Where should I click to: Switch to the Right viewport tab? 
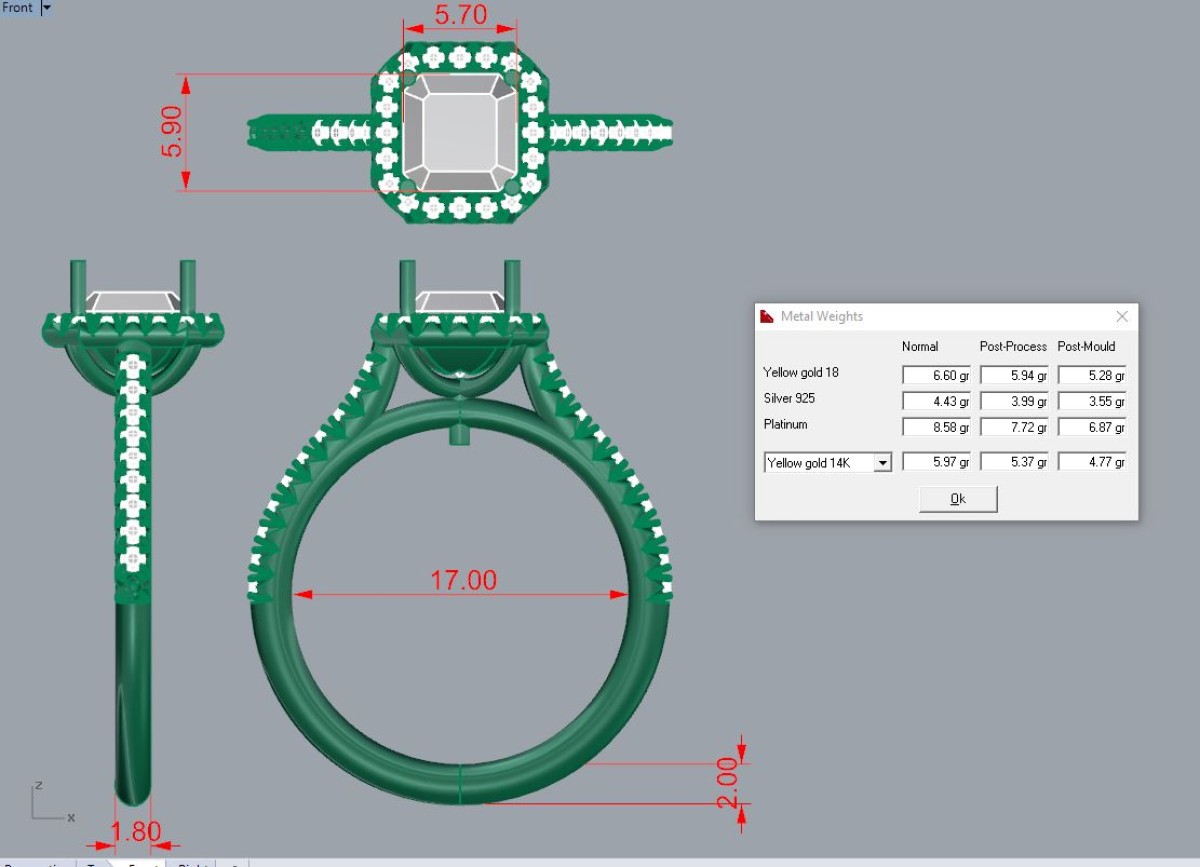191,863
